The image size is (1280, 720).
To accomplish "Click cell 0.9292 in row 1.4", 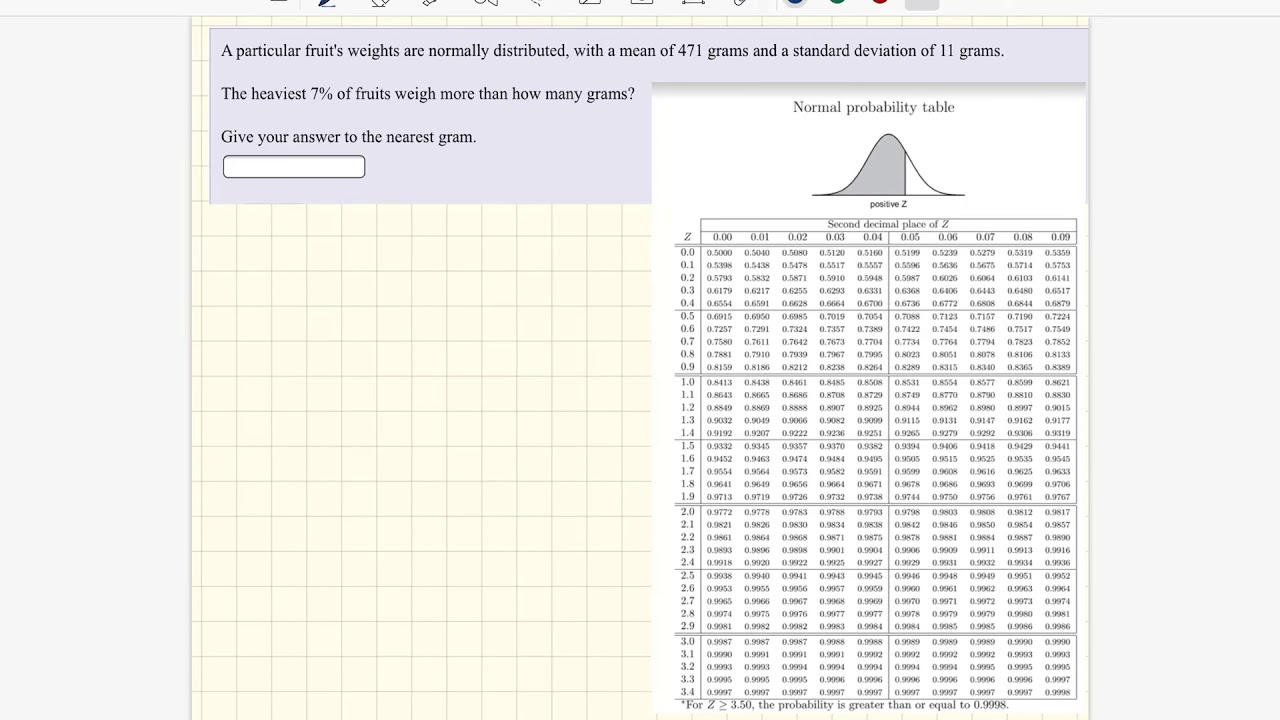I will [x=983, y=433].
